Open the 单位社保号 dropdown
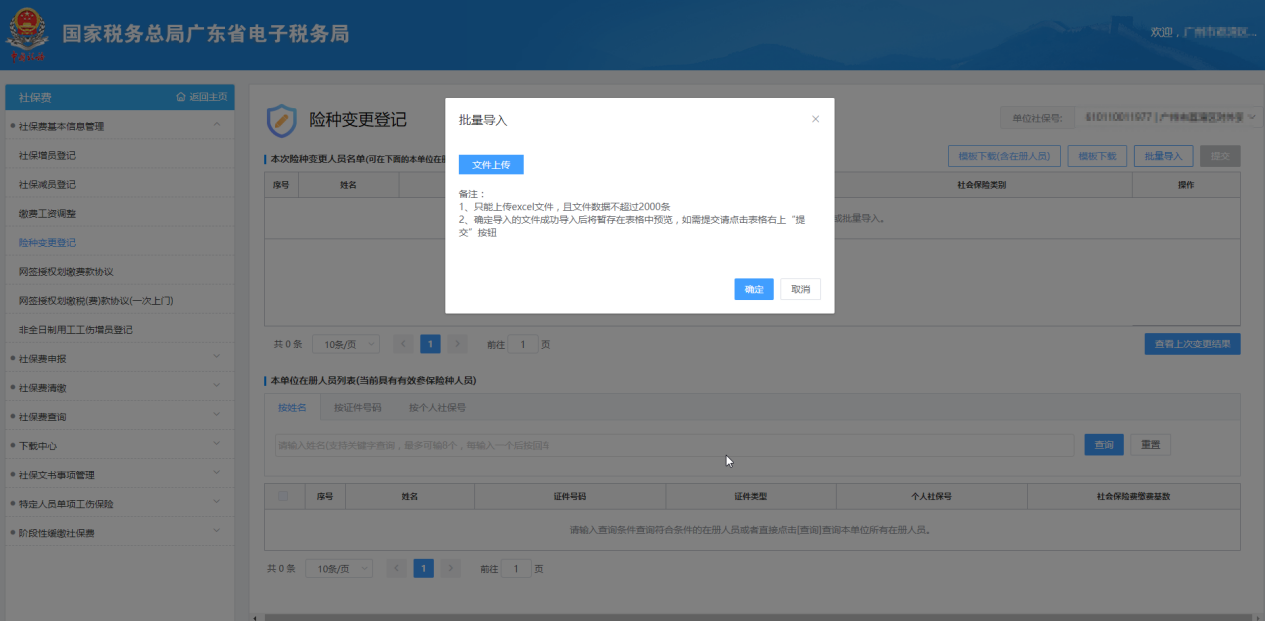Screen dimensions: 1265x621 (1254, 118)
